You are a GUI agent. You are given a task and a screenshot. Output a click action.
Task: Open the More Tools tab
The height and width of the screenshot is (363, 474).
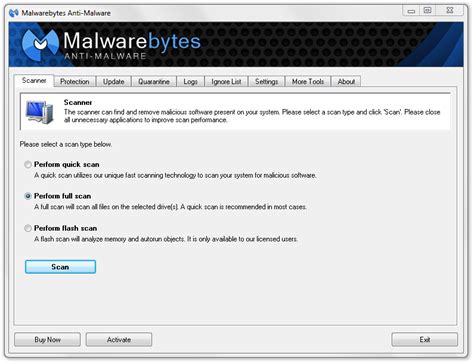coord(308,82)
